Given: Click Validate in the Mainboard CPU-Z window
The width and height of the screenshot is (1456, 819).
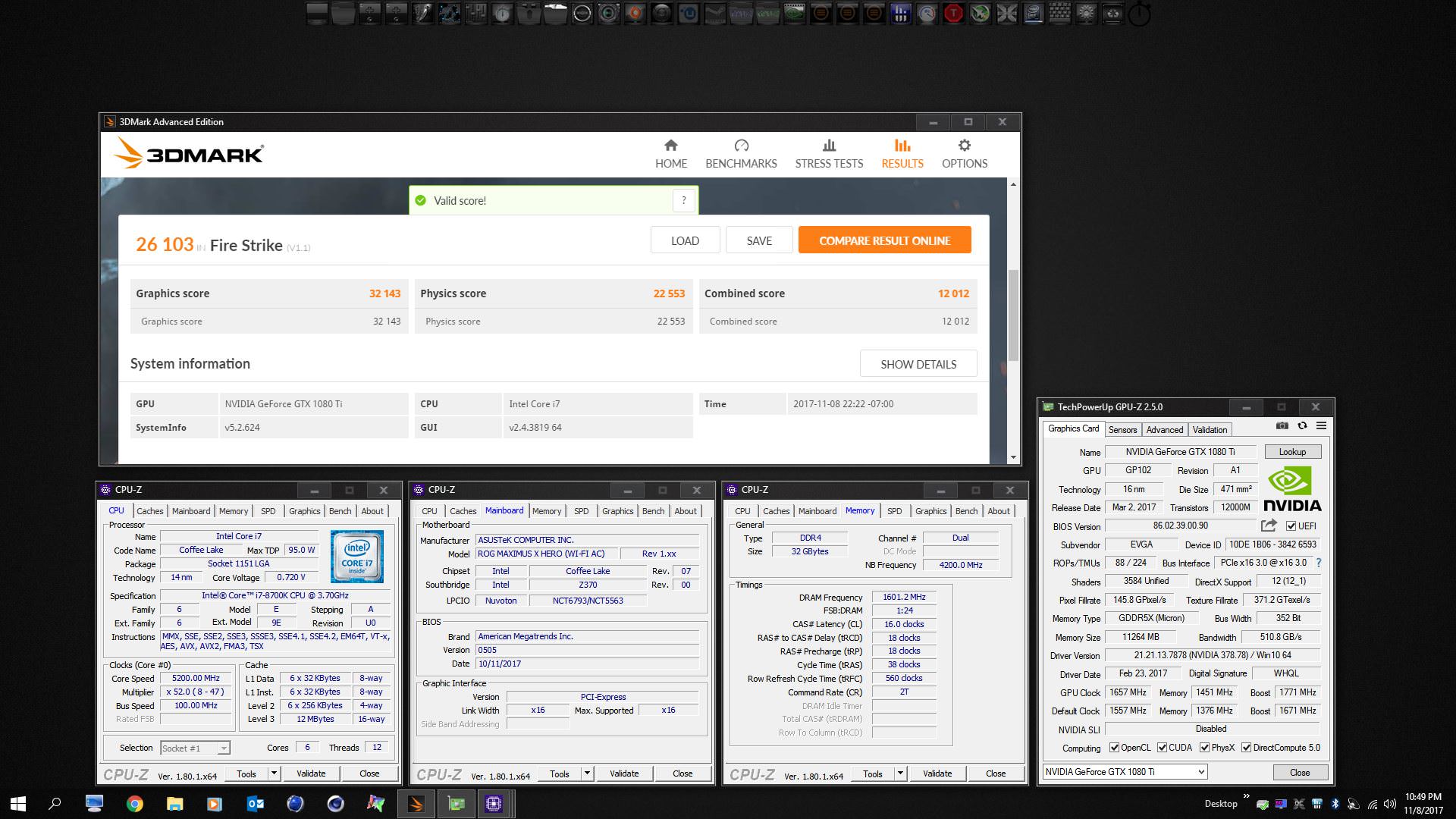Looking at the screenshot, I should [x=624, y=773].
